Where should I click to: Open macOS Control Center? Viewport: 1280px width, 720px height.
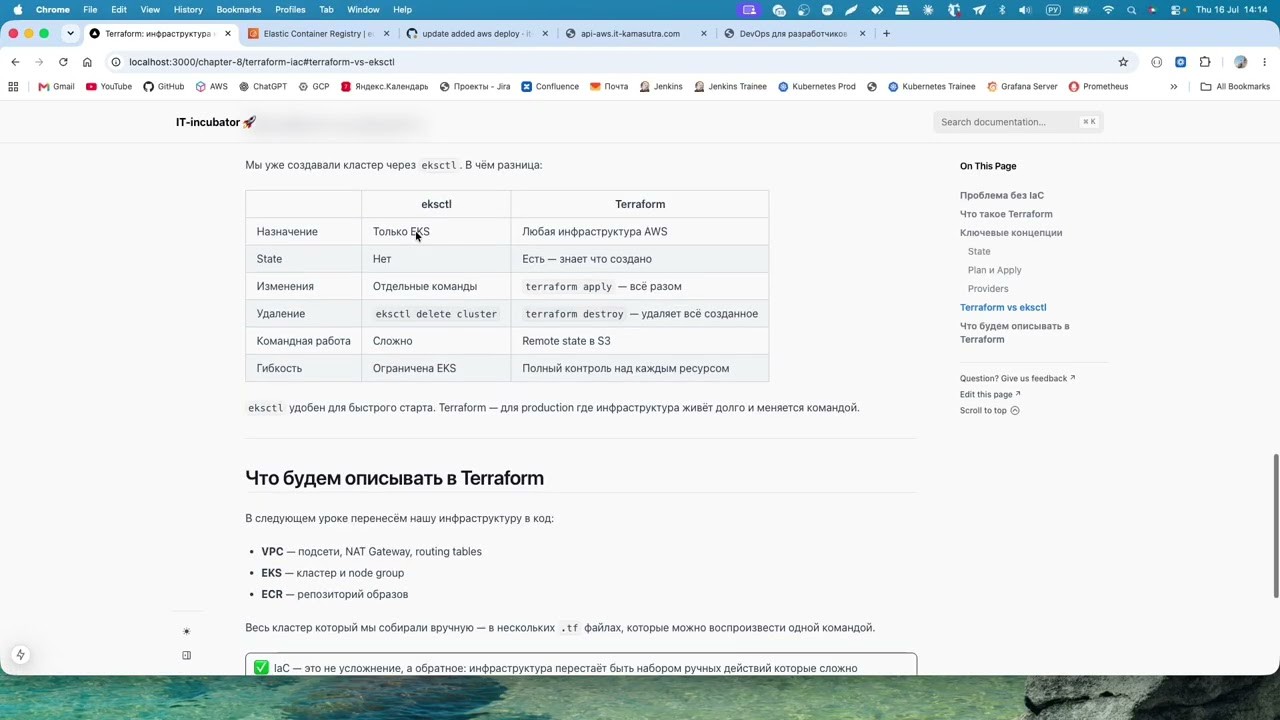pos(1175,10)
